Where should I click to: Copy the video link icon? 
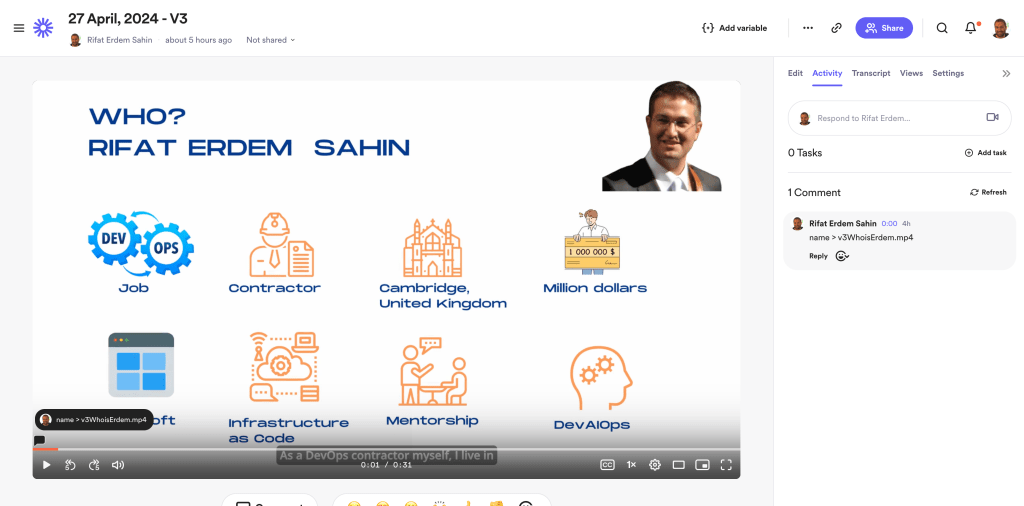pos(836,28)
